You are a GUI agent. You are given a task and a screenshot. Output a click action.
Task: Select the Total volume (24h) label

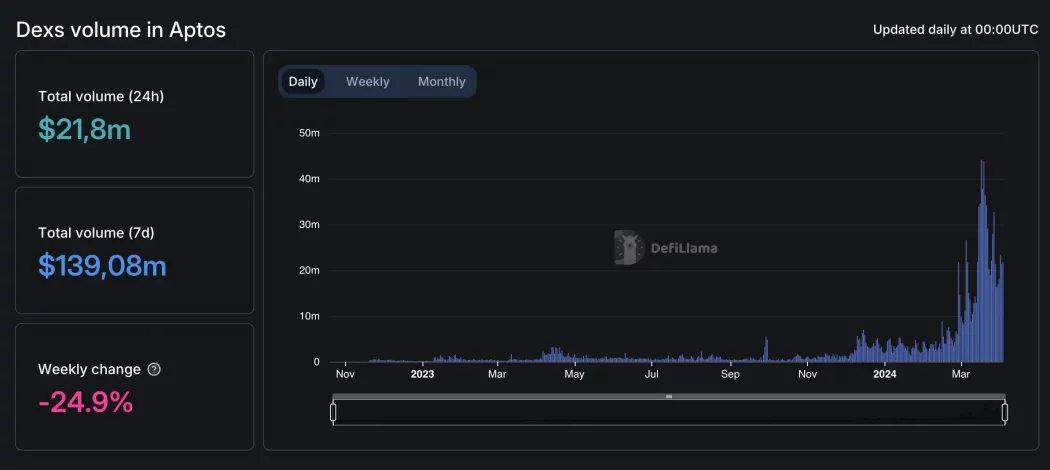click(x=101, y=96)
